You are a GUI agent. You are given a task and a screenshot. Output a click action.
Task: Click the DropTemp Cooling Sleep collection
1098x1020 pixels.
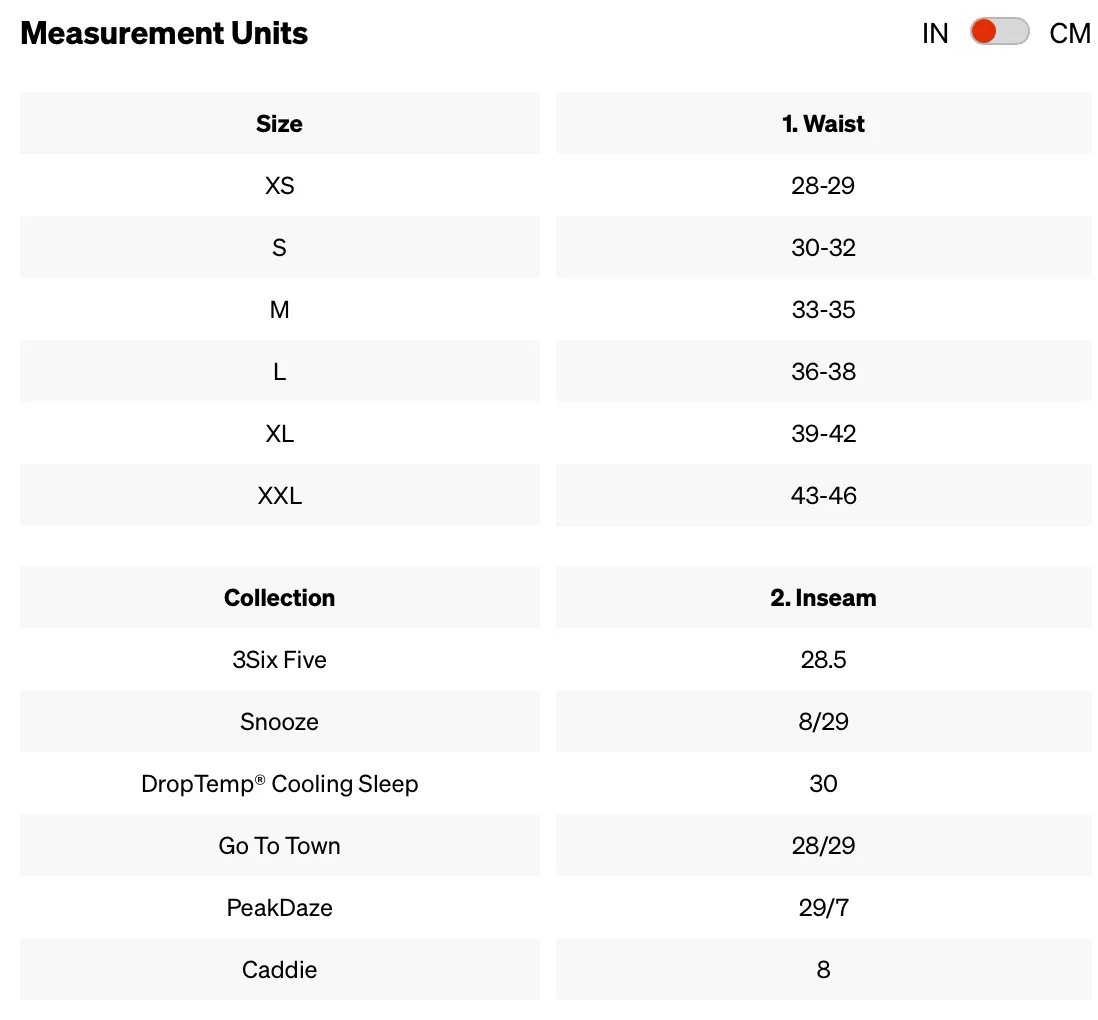279,784
